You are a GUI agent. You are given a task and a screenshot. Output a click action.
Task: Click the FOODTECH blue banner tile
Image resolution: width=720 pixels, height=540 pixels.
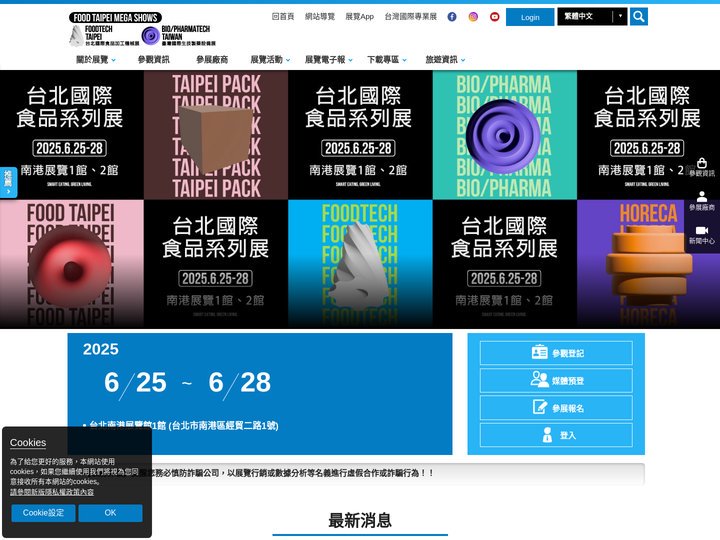click(360, 264)
